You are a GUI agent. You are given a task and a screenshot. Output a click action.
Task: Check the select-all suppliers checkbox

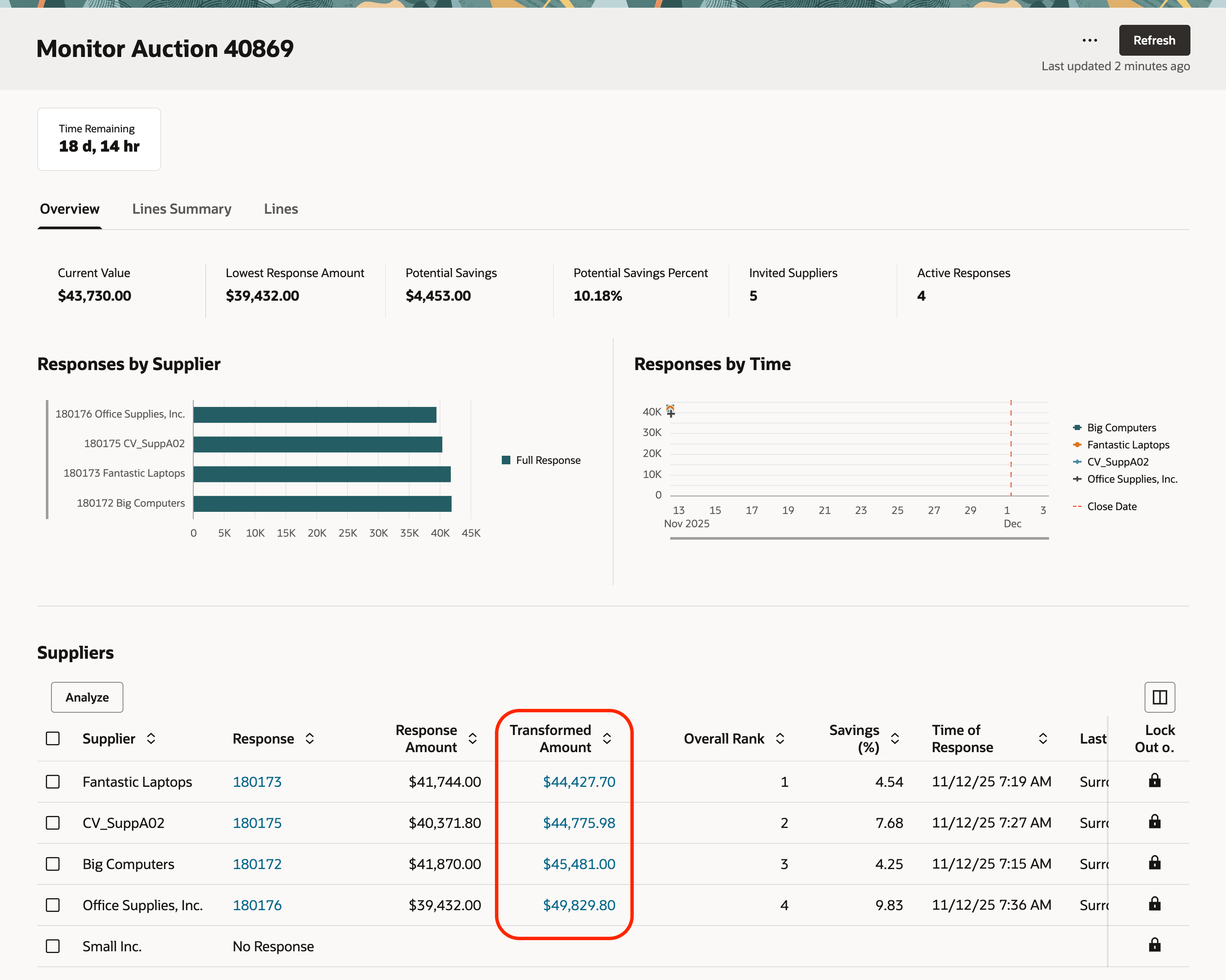coord(52,738)
